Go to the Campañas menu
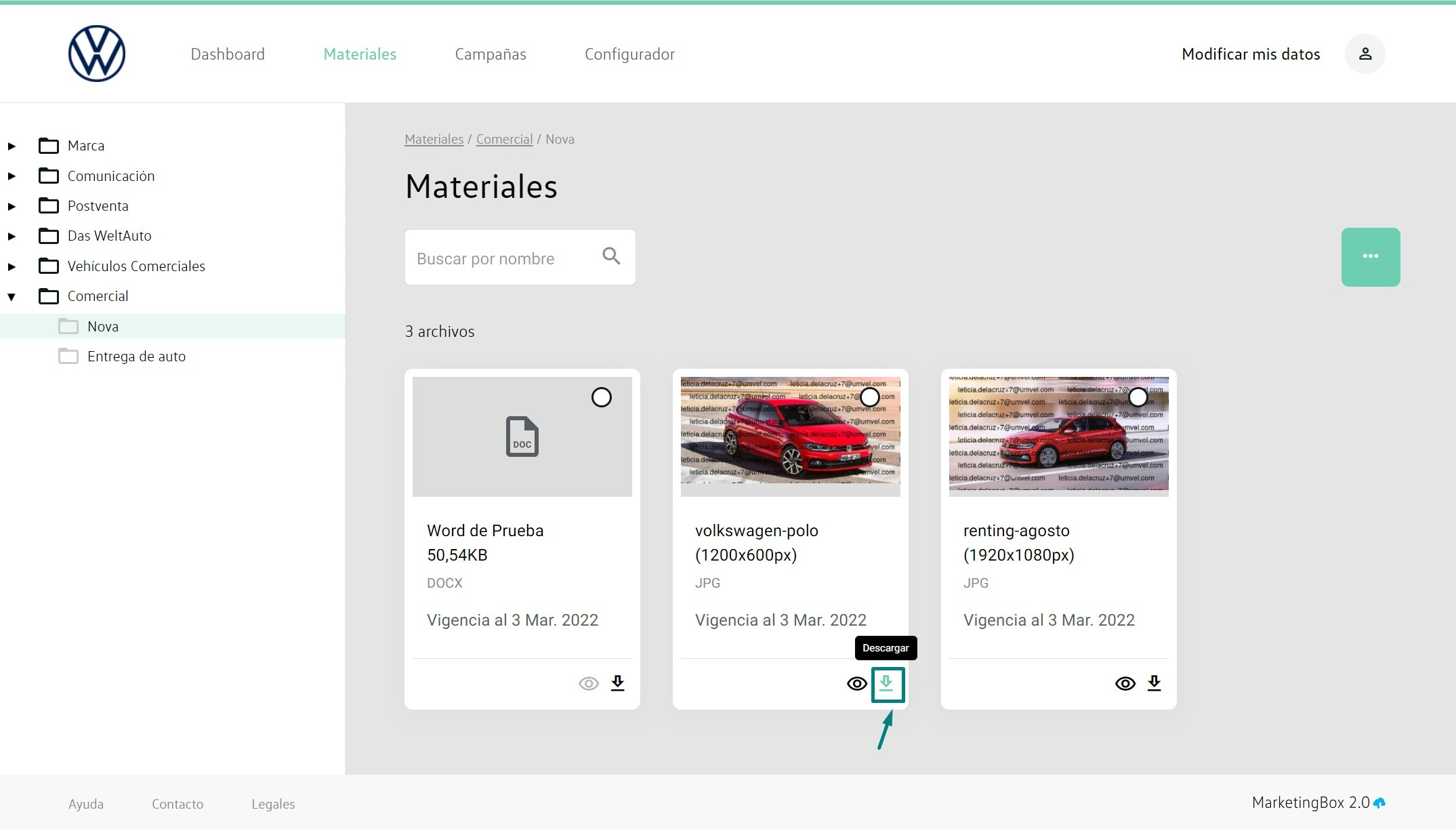Image resolution: width=1456 pixels, height=829 pixels. 490,54
